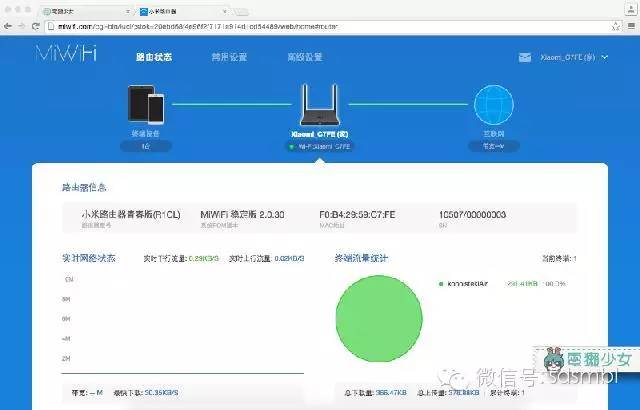The height and width of the screenshot is (410, 640).
Task: Reload the page with refresh icon
Action: click(36, 27)
